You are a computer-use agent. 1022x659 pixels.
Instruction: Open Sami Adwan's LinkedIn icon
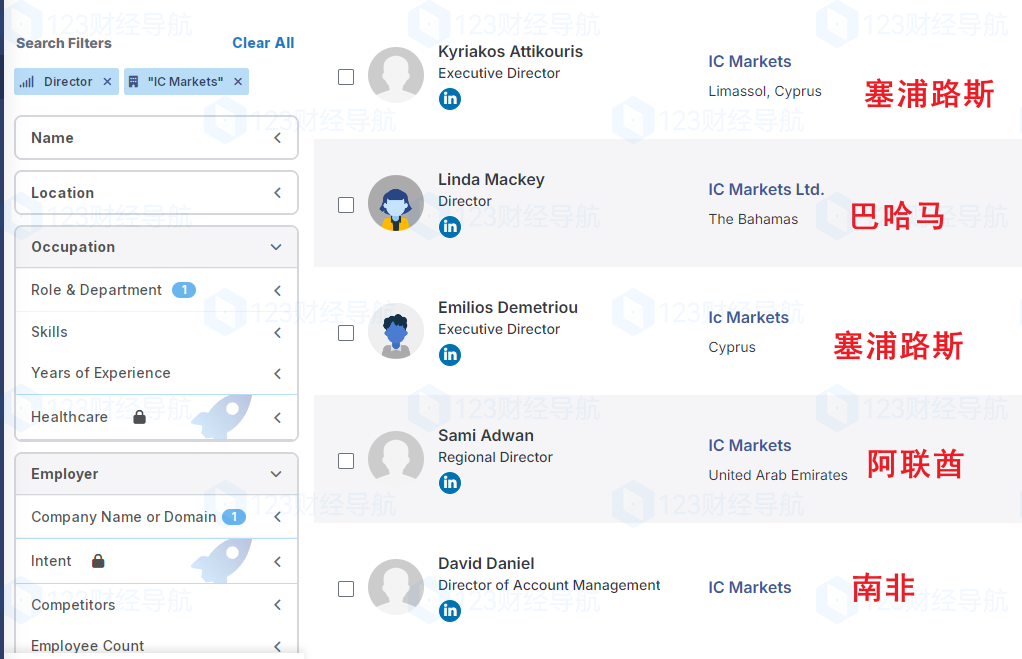[x=450, y=483]
